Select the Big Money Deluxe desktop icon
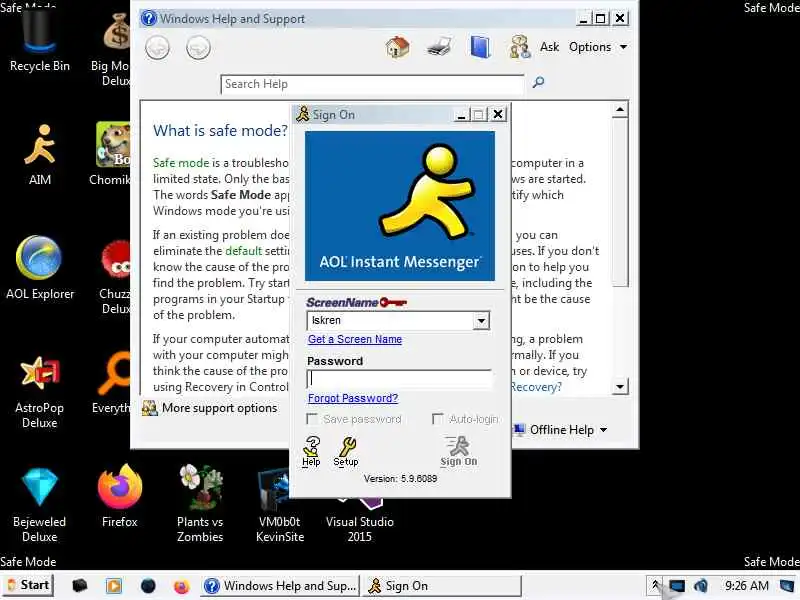The image size is (800, 600). coord(113,48)
